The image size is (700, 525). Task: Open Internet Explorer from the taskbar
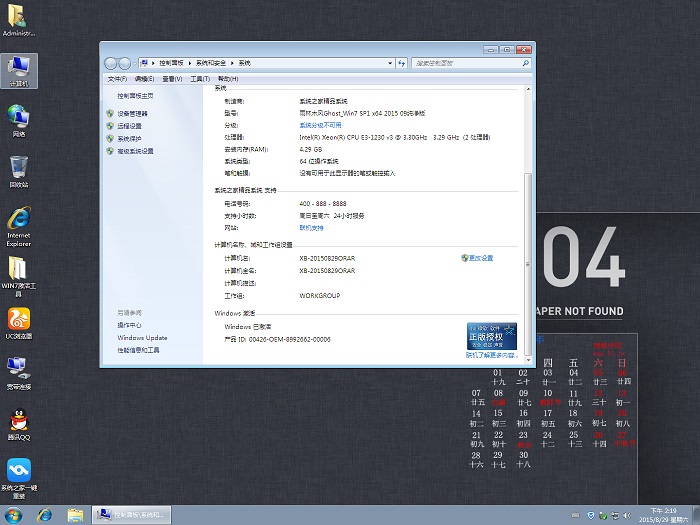(45, 514)
